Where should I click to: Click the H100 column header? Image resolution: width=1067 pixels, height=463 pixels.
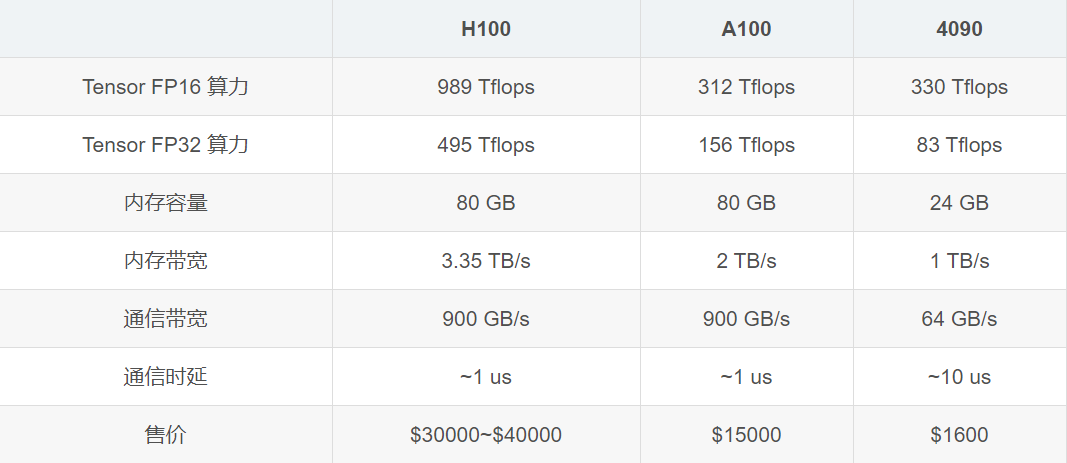486,29
